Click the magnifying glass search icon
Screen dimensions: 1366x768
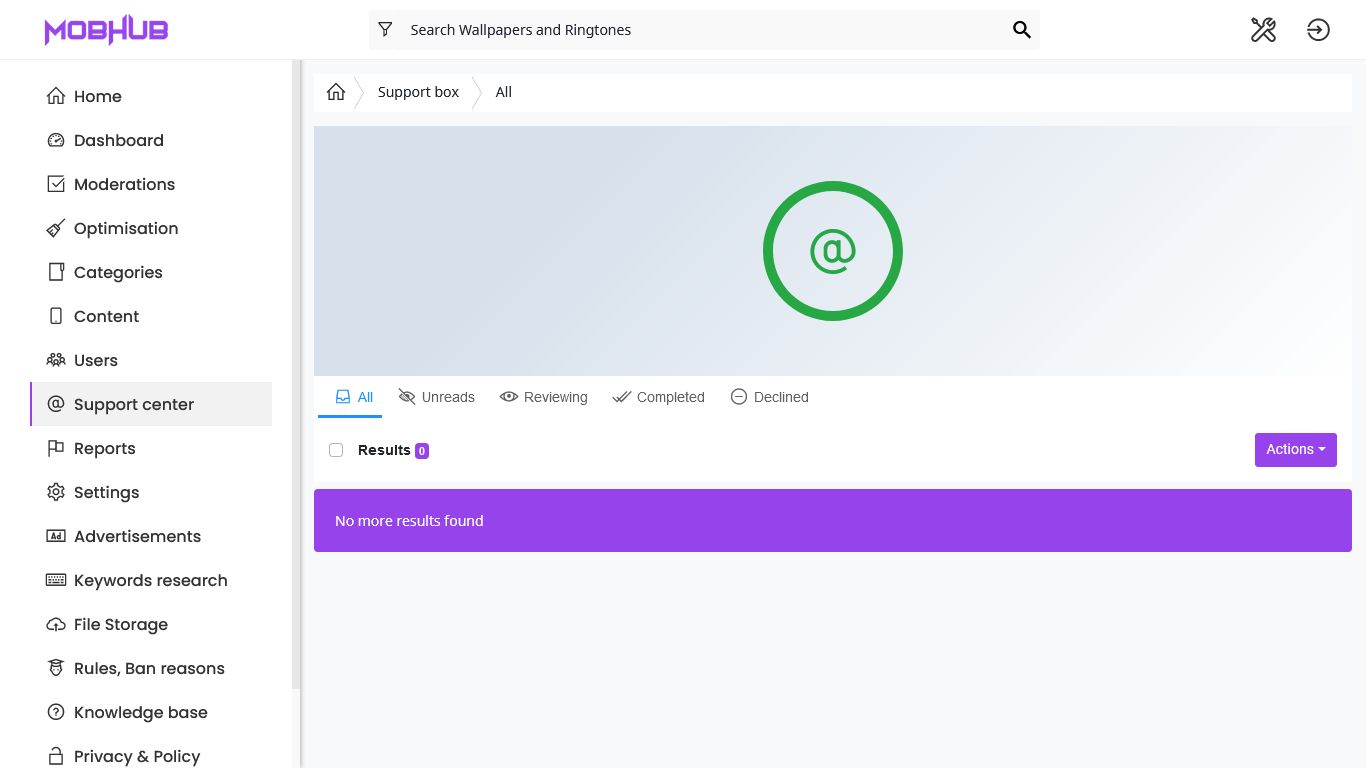click(x=1021, y=30)
